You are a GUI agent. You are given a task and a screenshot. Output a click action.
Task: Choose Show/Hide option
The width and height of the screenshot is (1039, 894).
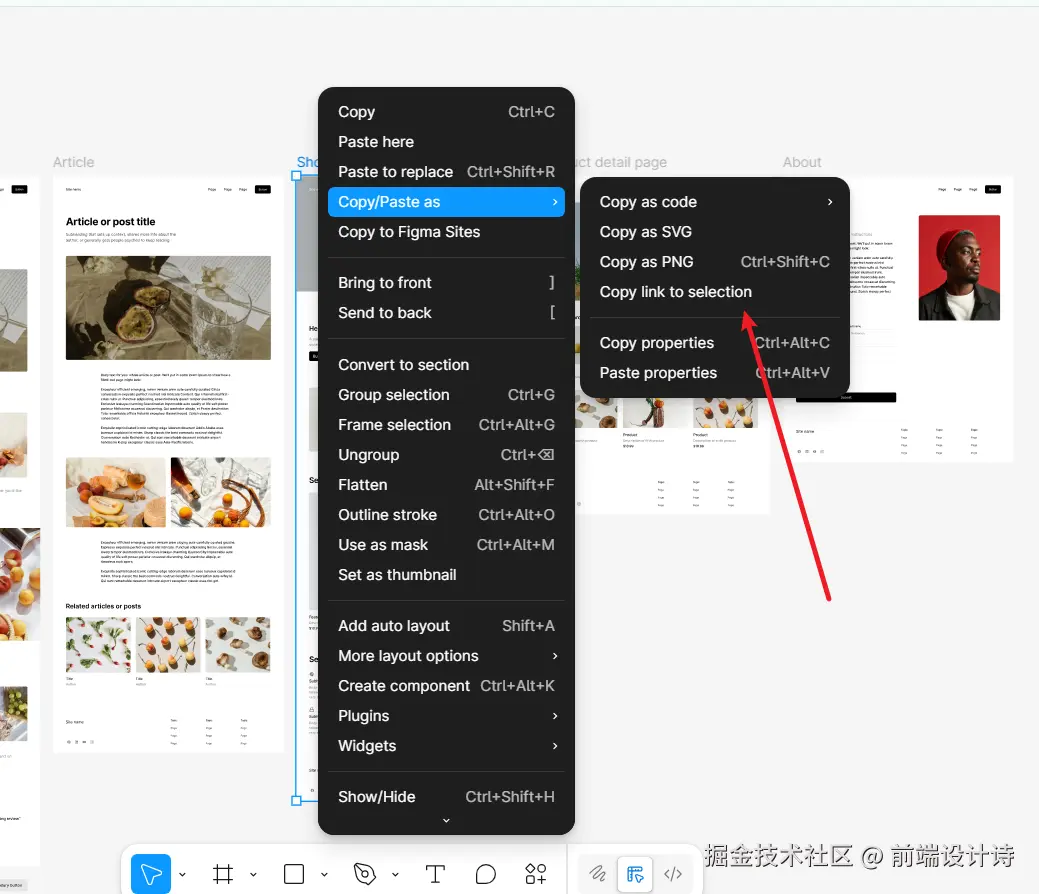tap(446, 797)
